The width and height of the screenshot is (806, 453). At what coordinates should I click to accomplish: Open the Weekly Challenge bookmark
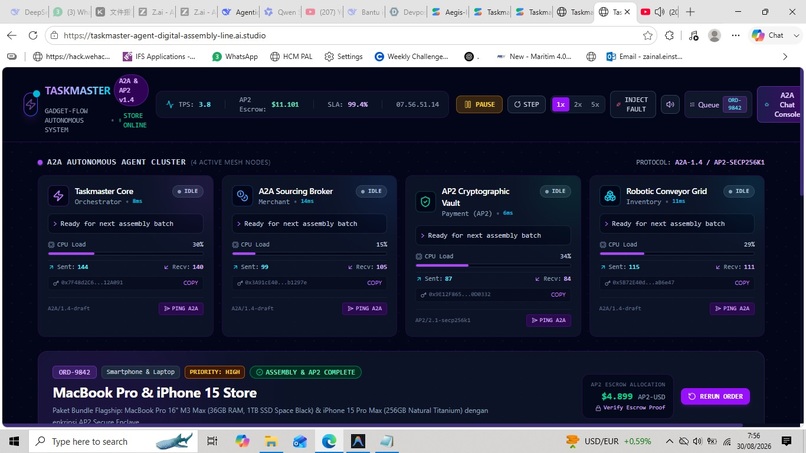coord(411,57)
